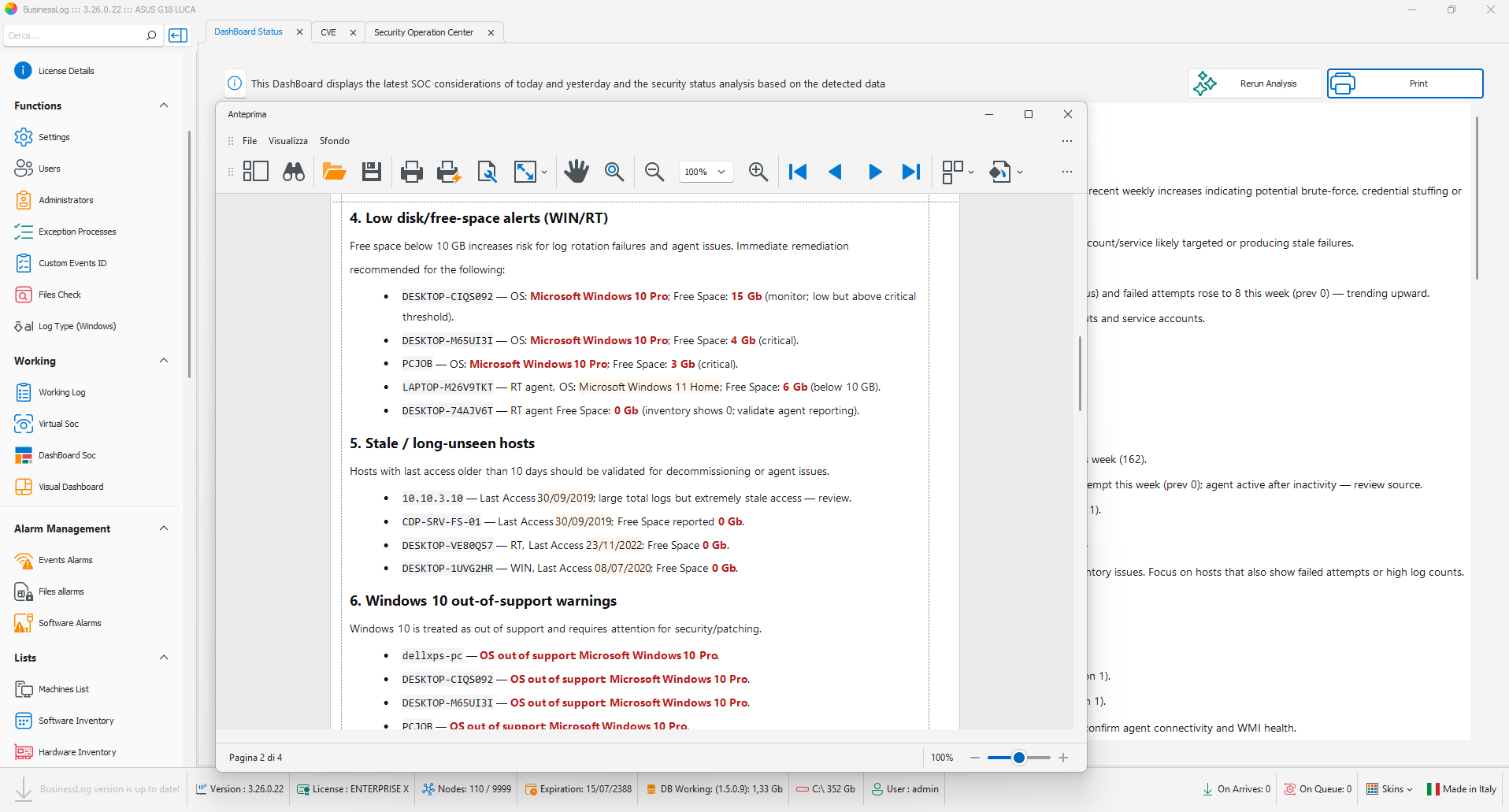
Task: Collapse the Functions section
Action: click(164, 106)
